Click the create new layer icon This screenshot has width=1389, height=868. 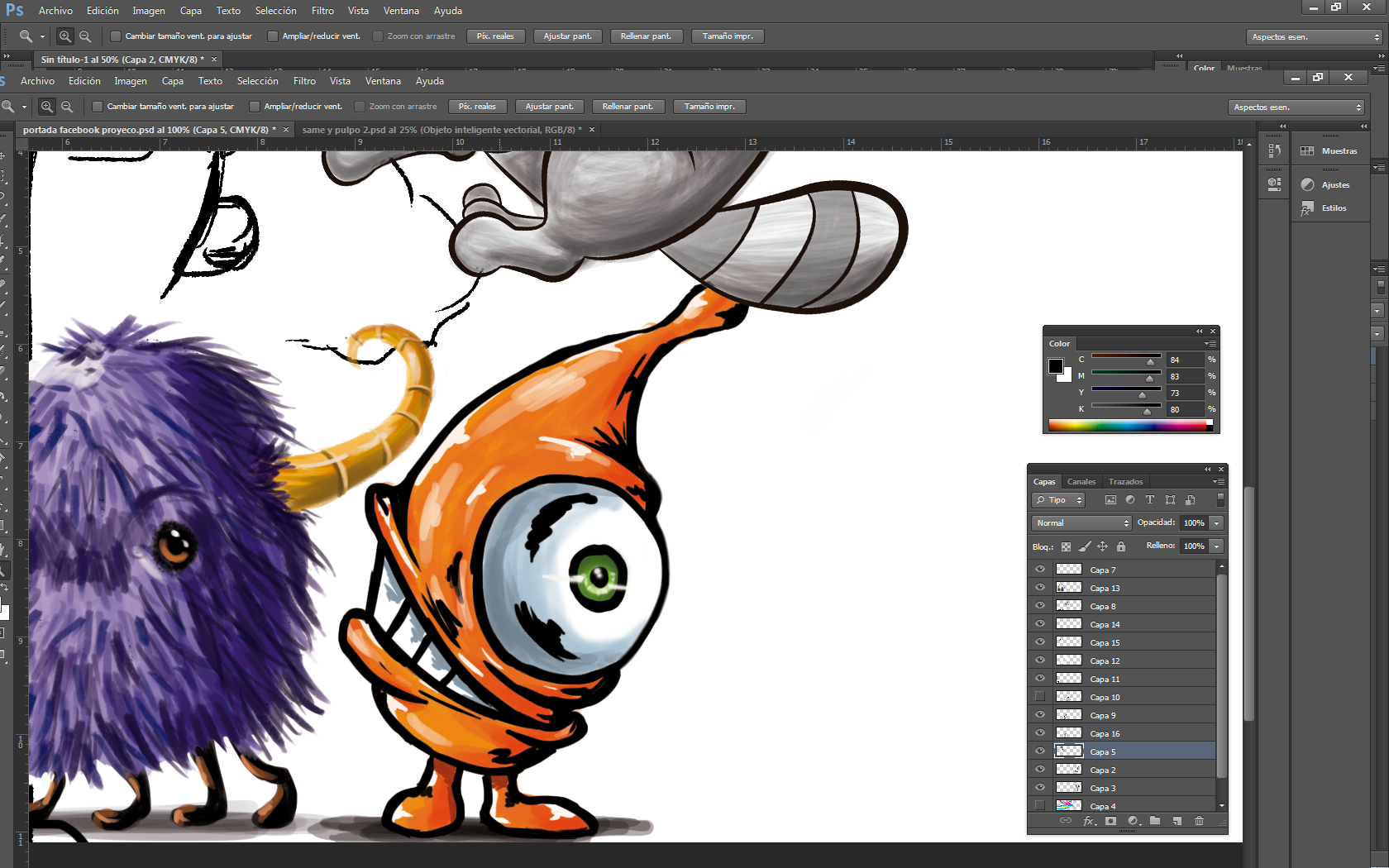point(1177,821)
